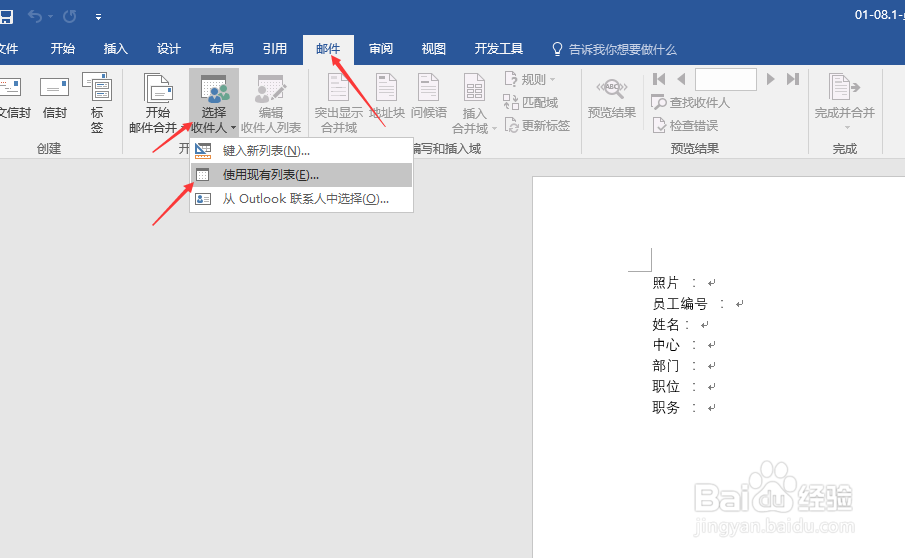Click the Redo icon in title bar
Screen dimensions: 905x558
click(x=70, y=17)
